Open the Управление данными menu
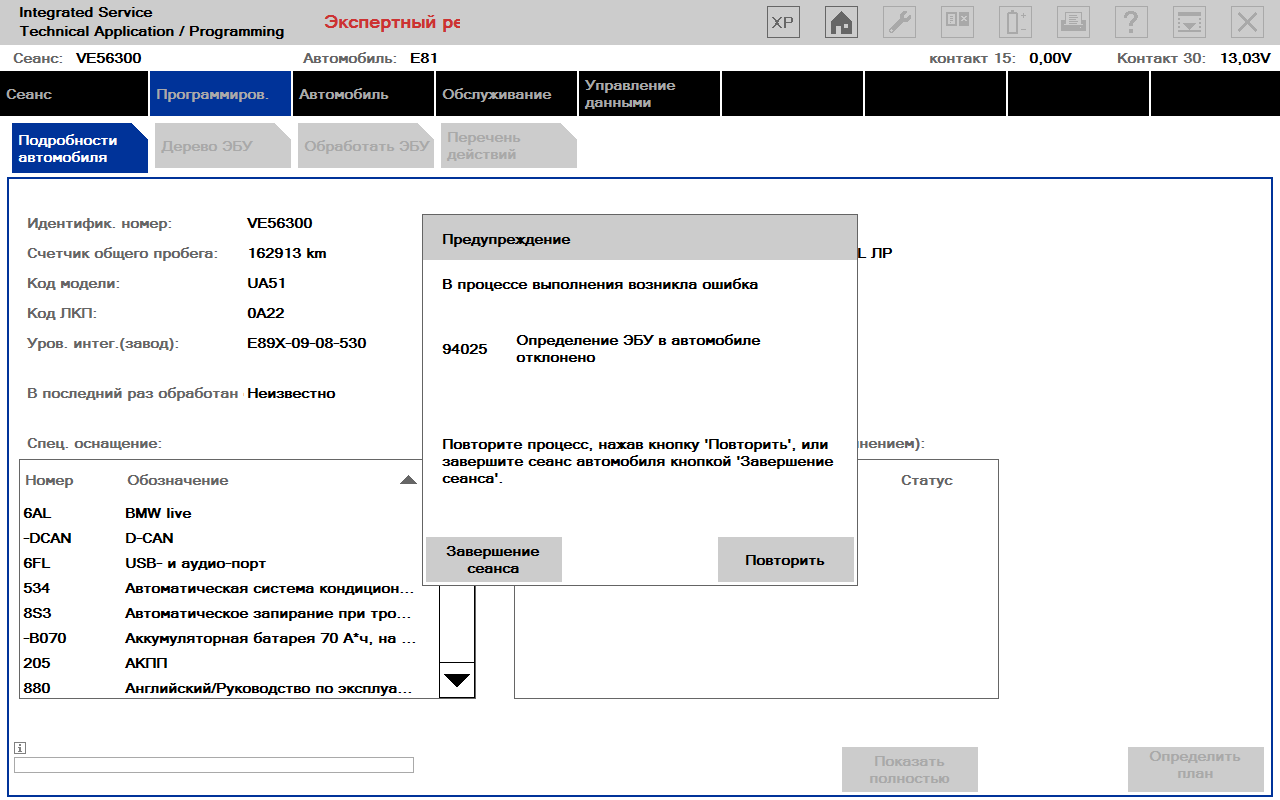The image size is (1280, 800). pyautogui.click(x=649, y=94)
